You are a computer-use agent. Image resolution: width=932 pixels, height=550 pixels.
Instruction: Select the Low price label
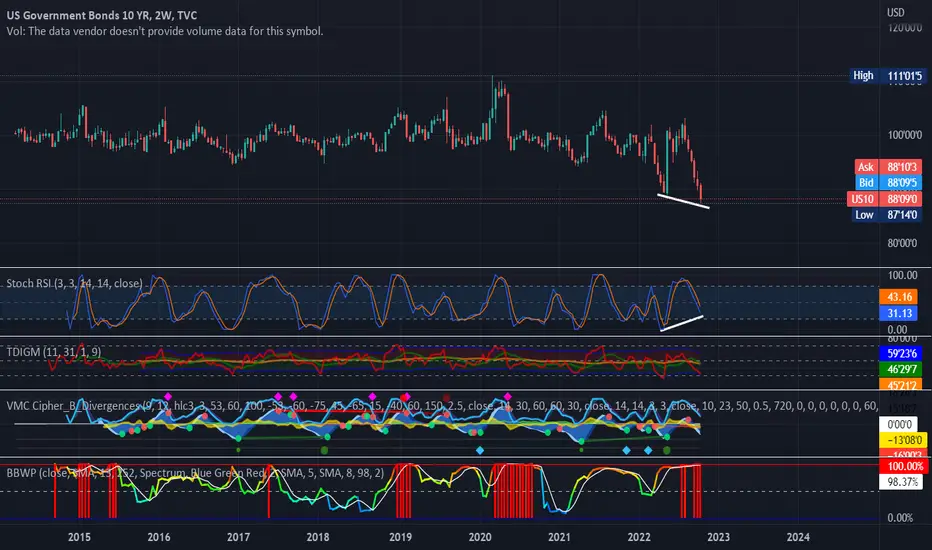click(x=864, y=215)
